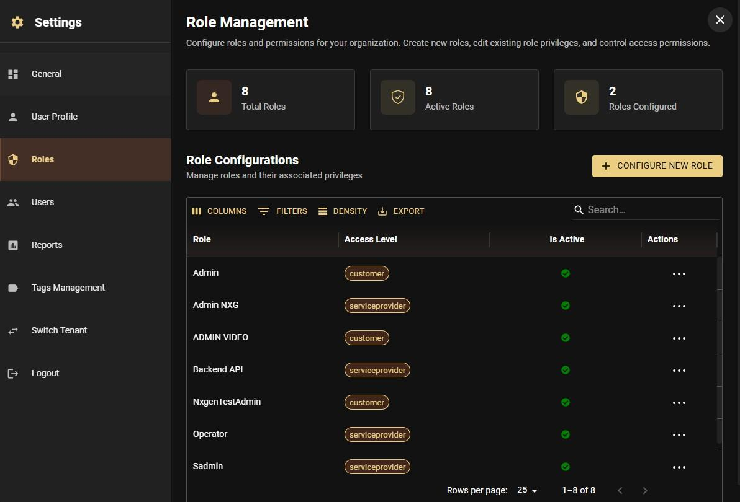Go to User Profile settings

click(85, 117)
